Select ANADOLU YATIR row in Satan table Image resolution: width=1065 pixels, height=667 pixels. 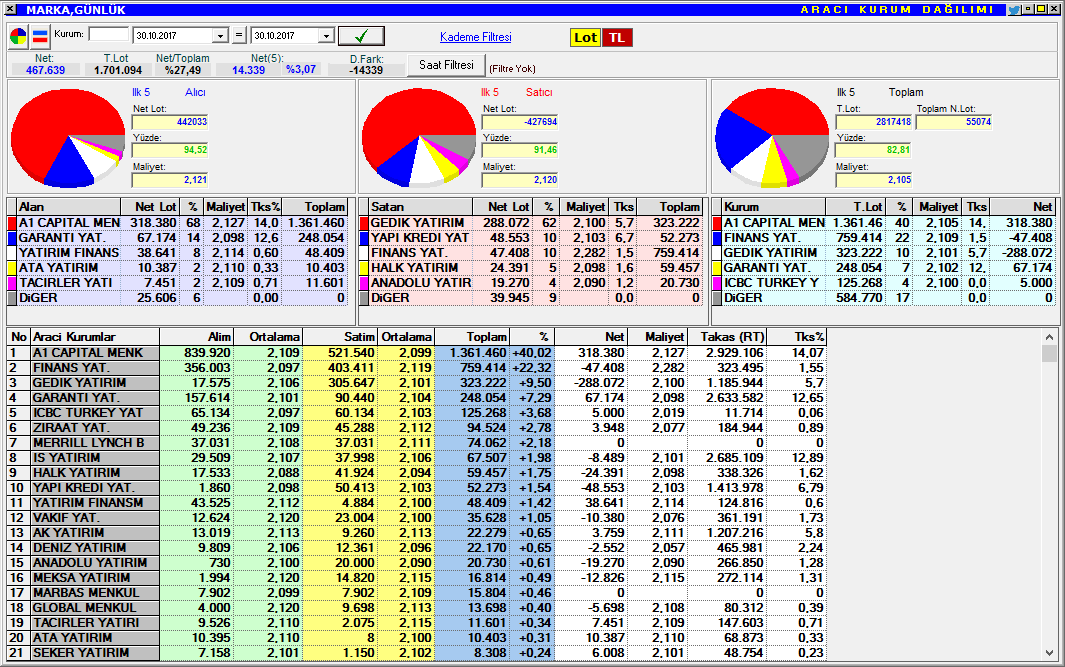[530, 283]
